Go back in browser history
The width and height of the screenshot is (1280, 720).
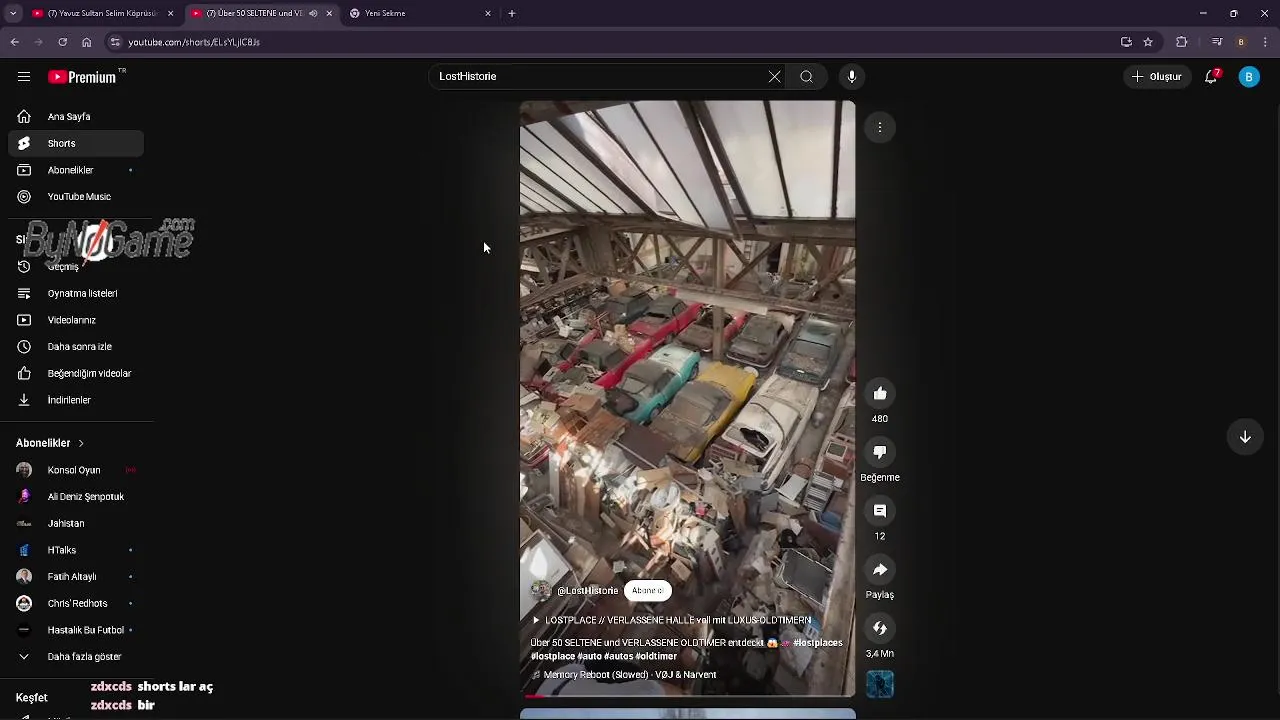(x=15, y=42)
